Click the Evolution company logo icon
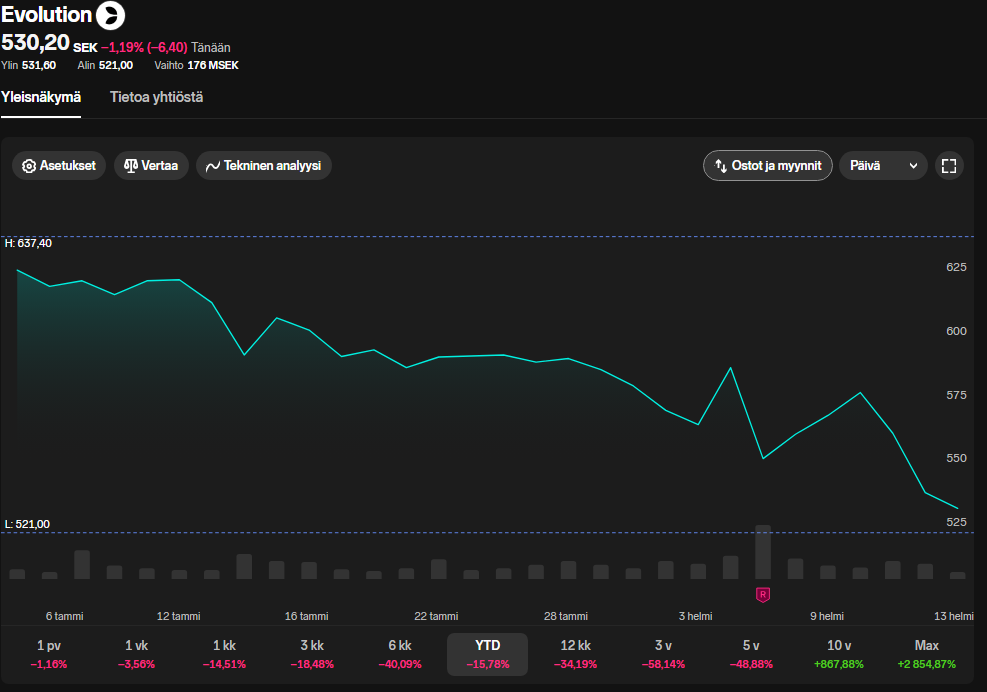Screen dimensions: 987x692 110,15
